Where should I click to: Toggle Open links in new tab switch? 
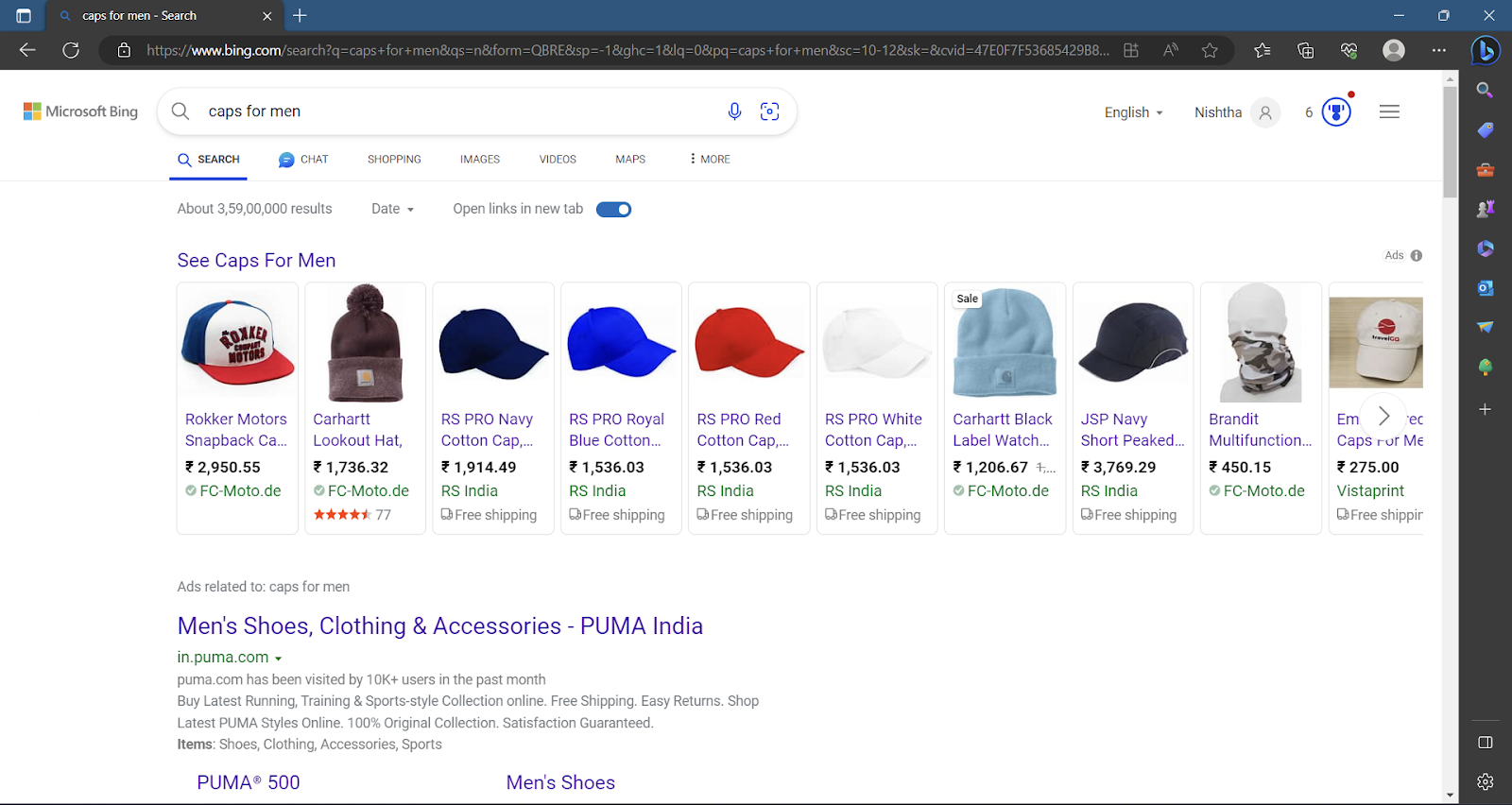(613, 209)
